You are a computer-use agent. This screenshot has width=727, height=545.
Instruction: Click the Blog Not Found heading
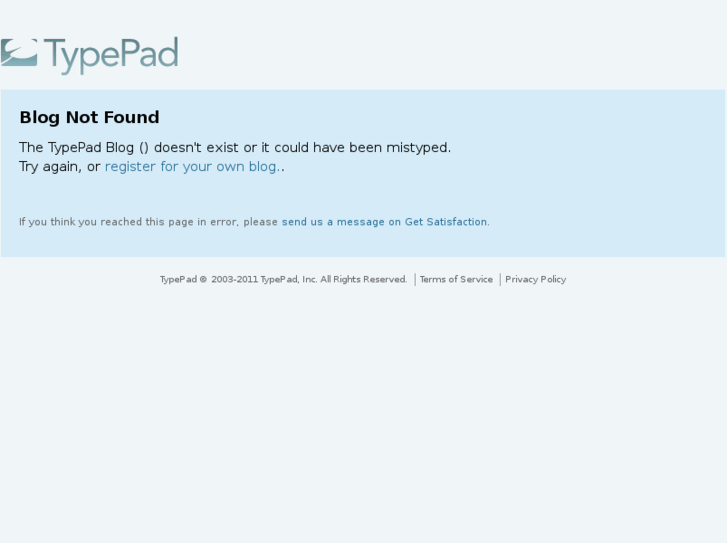click(89, 117)
